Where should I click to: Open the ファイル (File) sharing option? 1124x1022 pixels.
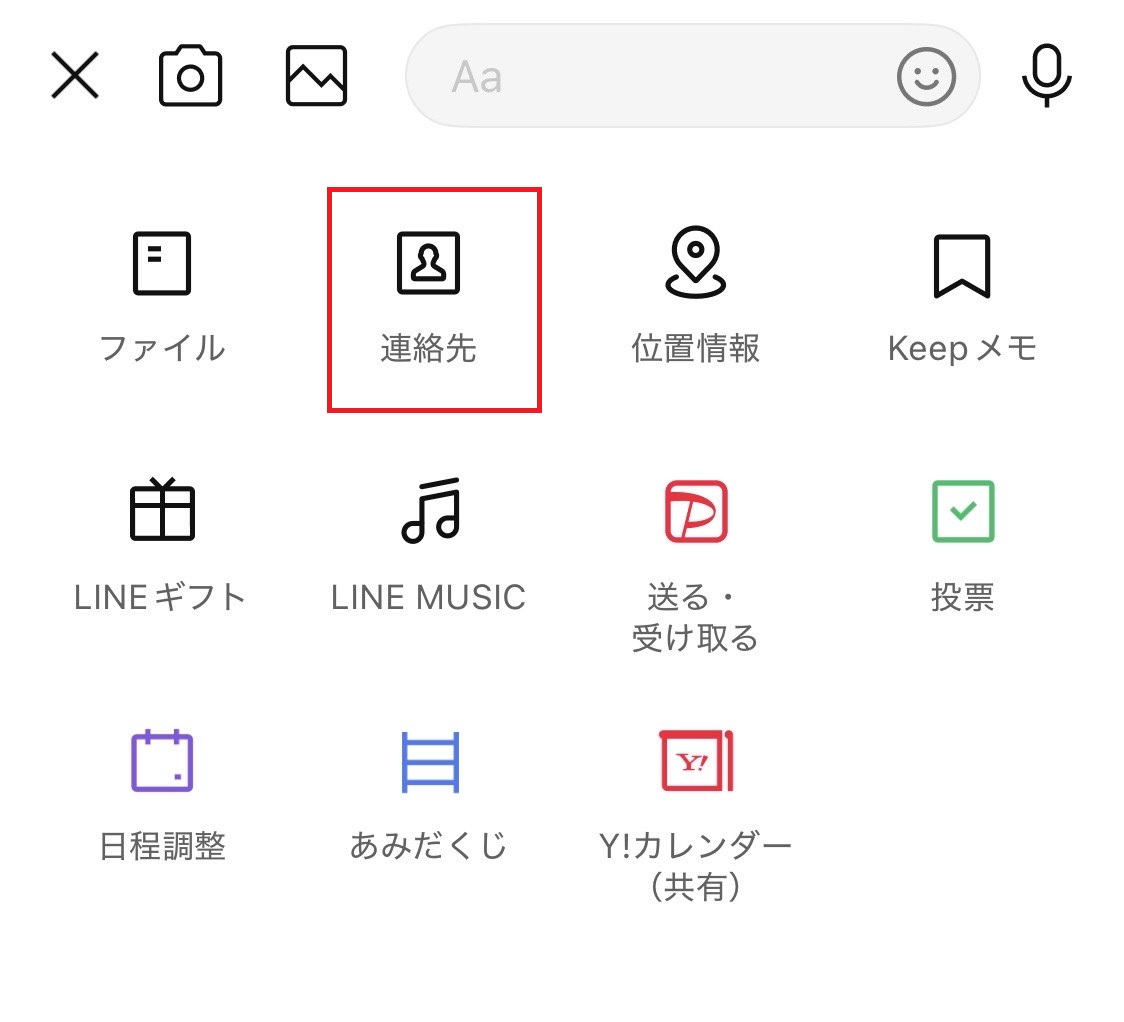pyautogui.click(x=160, y=290)
